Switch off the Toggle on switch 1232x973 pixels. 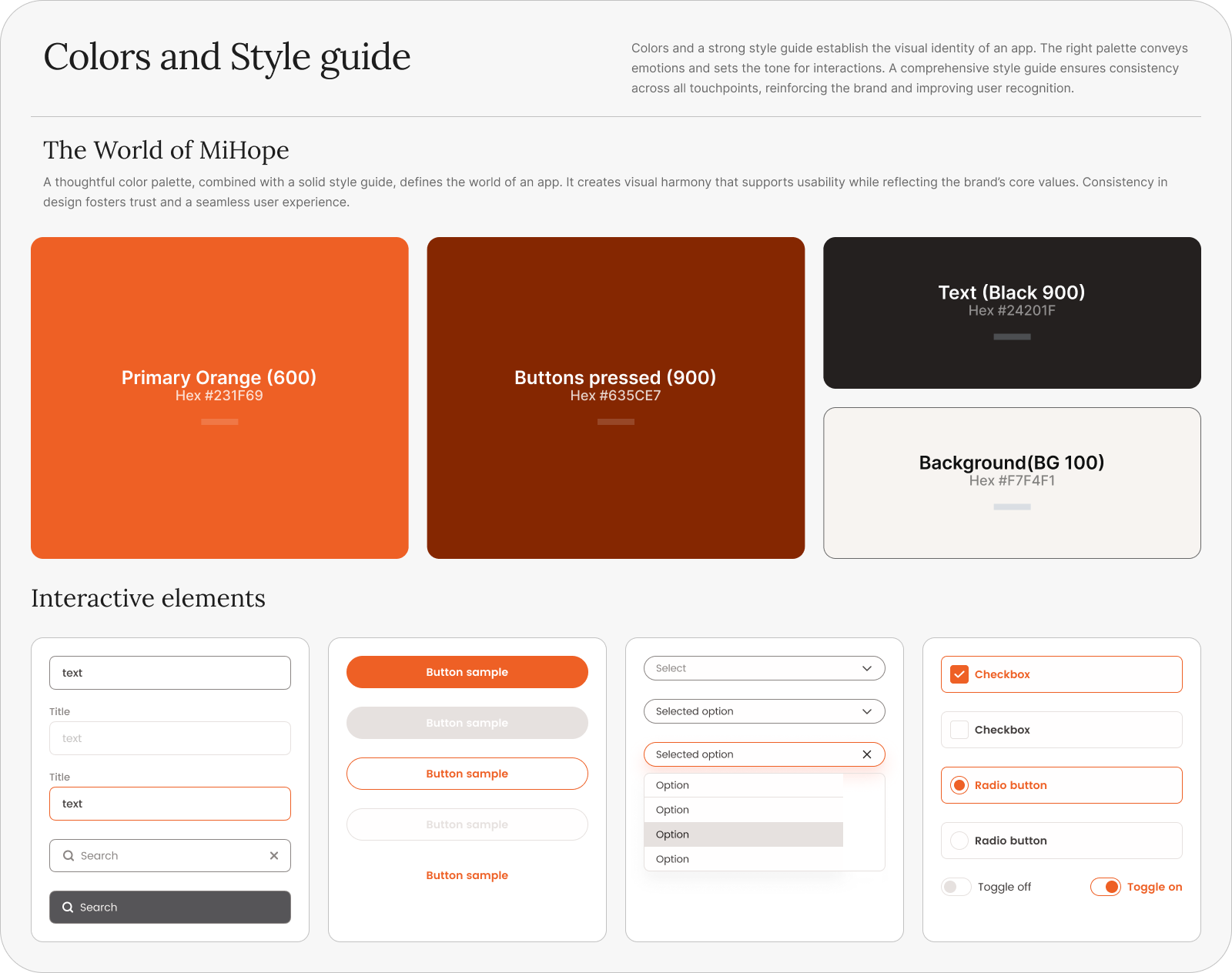(x=1106, y=887)
